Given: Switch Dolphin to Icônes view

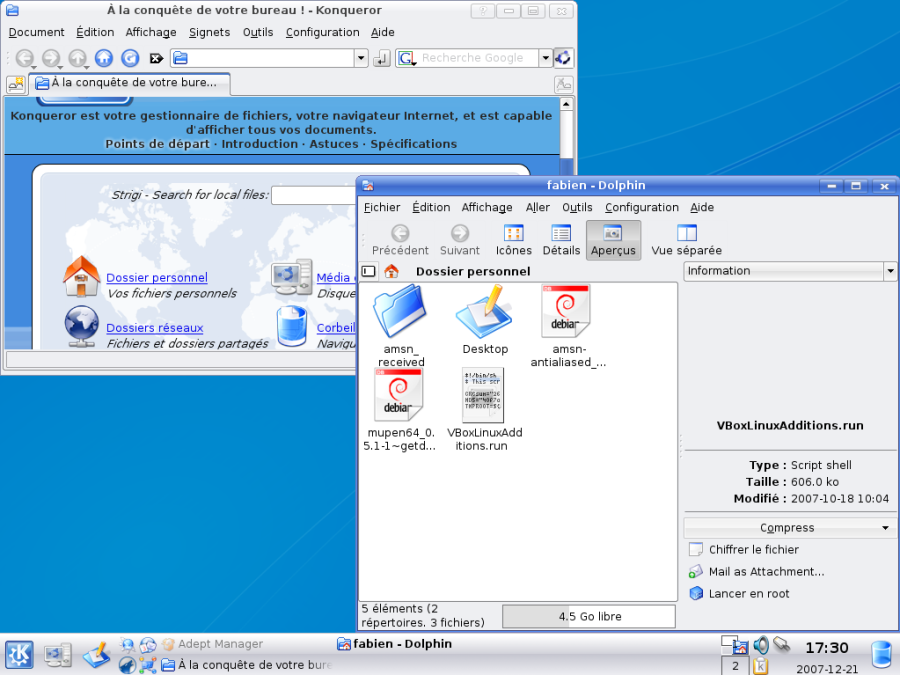Looking at the screenshot, I should pyautogui.click(x=514, y=240).
